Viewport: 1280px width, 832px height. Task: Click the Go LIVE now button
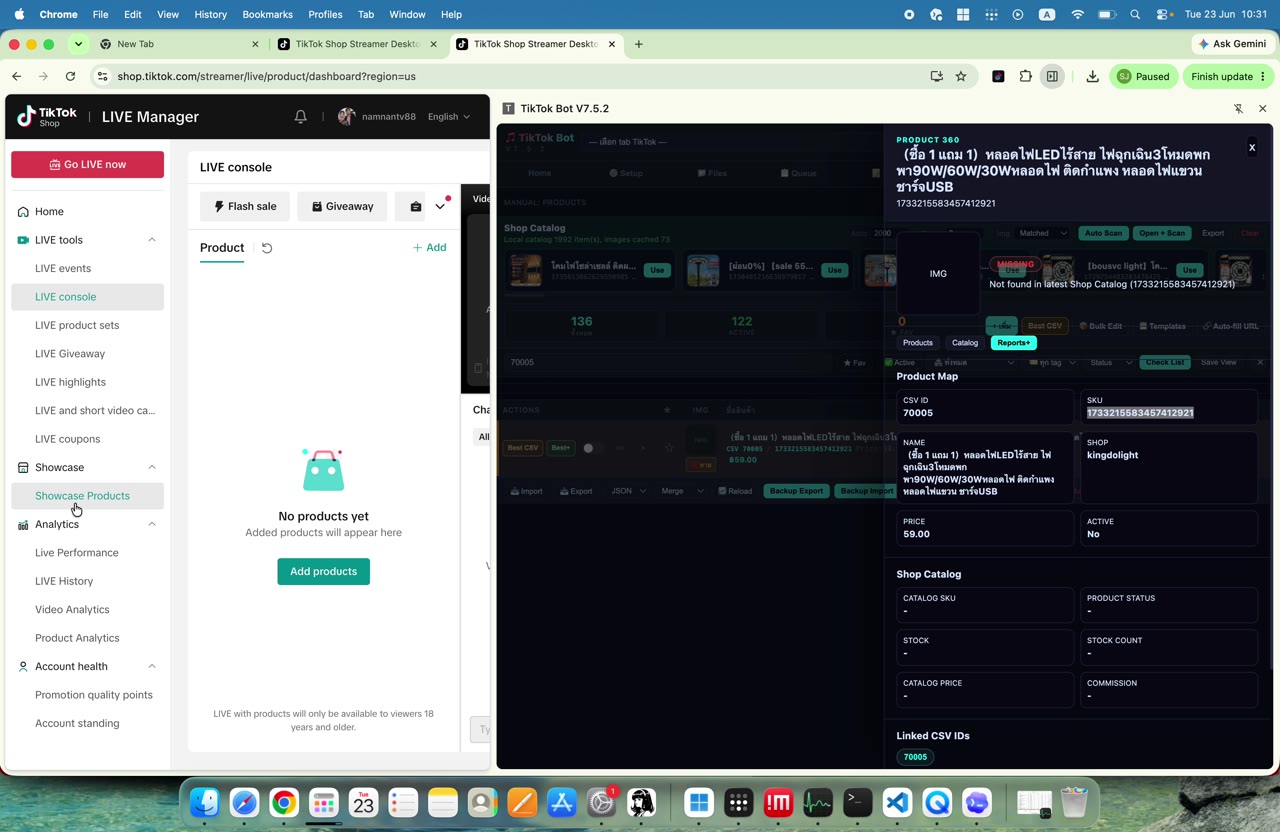(x=87, y=164)
